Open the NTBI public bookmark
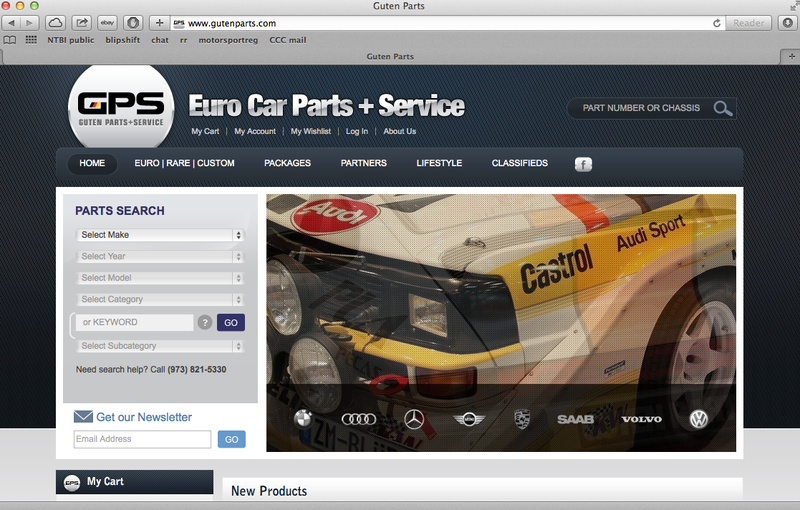The image size is (800, 510). [x=70, y=40]
